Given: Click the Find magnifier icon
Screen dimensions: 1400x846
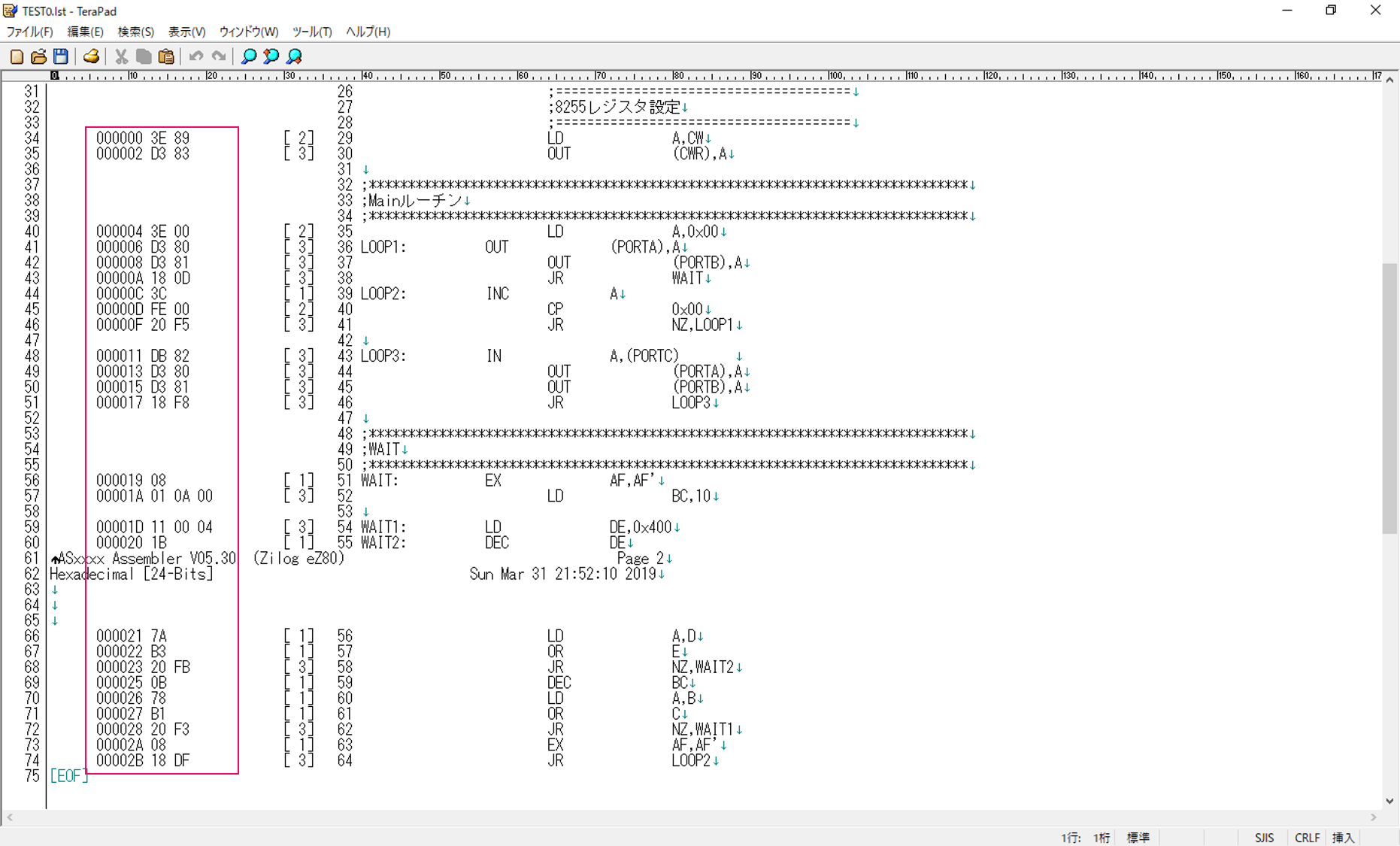Looking at the screenshot, I should 249,56.
